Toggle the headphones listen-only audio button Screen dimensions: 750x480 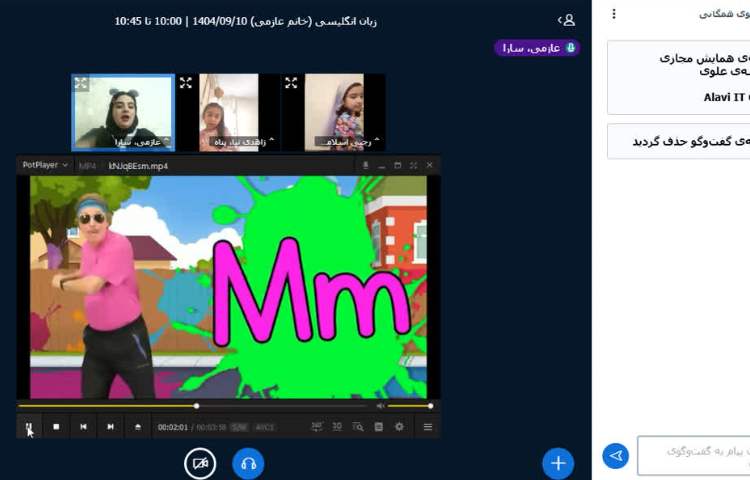248,463
